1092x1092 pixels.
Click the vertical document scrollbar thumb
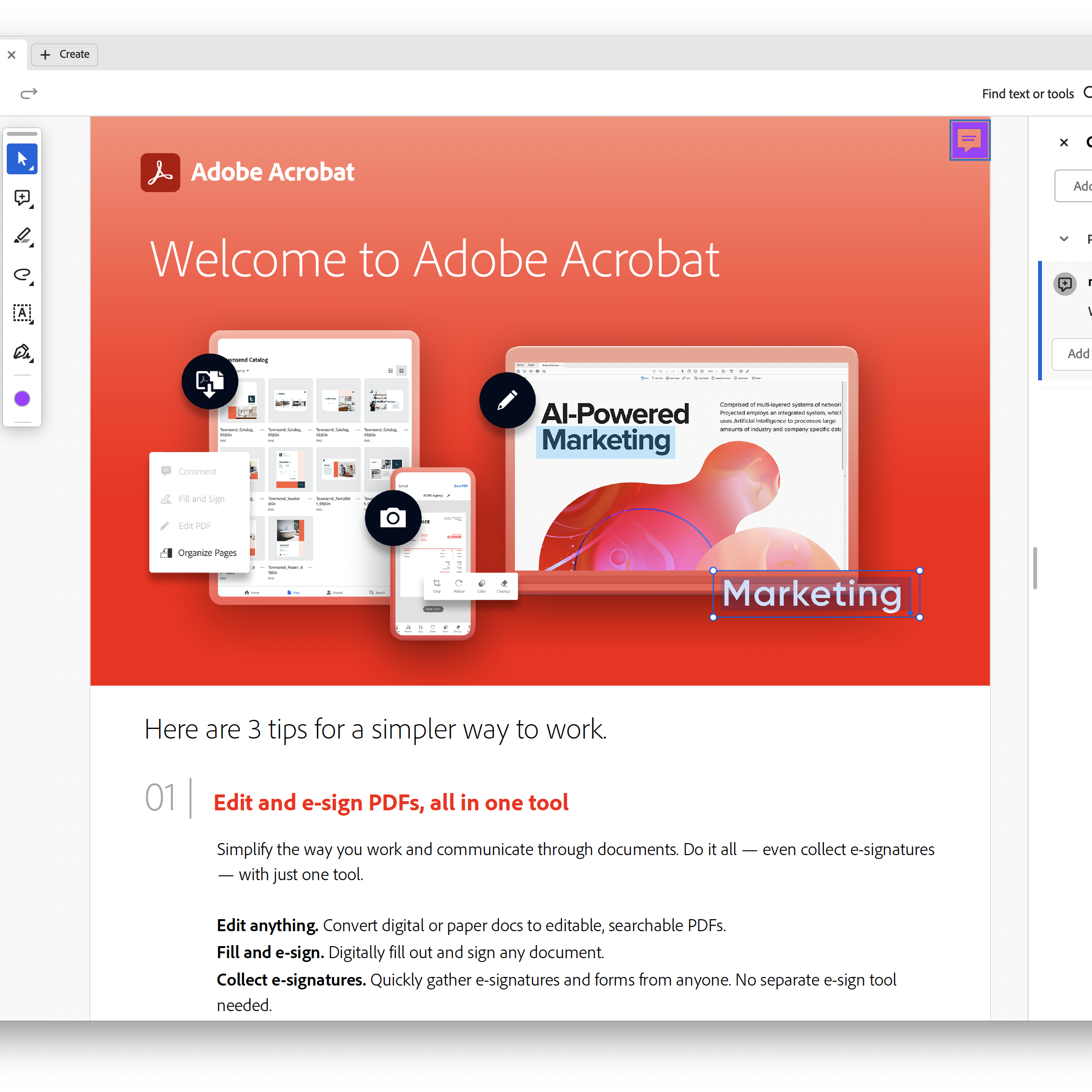coord(1034,568)
